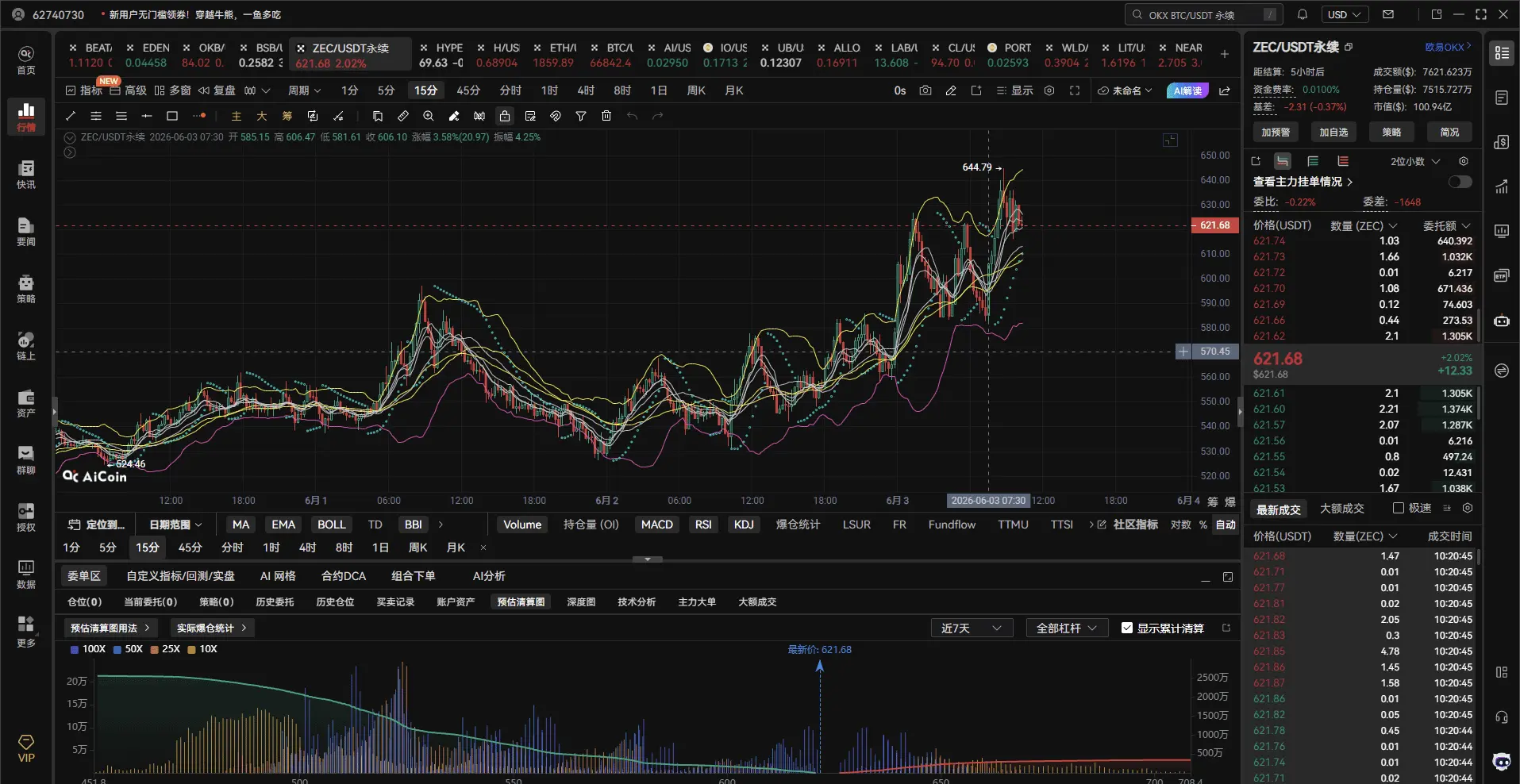Click the 10X yellow legend swatch
Viewport: 1520px width, 784px height.
[x=191, y=649]
